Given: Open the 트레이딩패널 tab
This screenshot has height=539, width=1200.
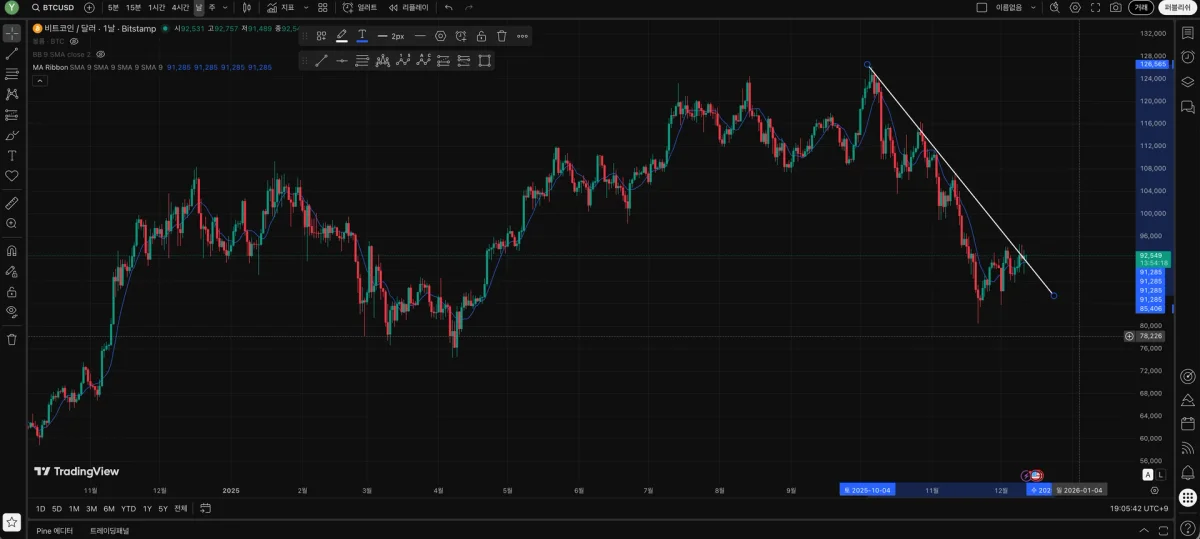Looking at the screenshot, I should click(110, 530).
